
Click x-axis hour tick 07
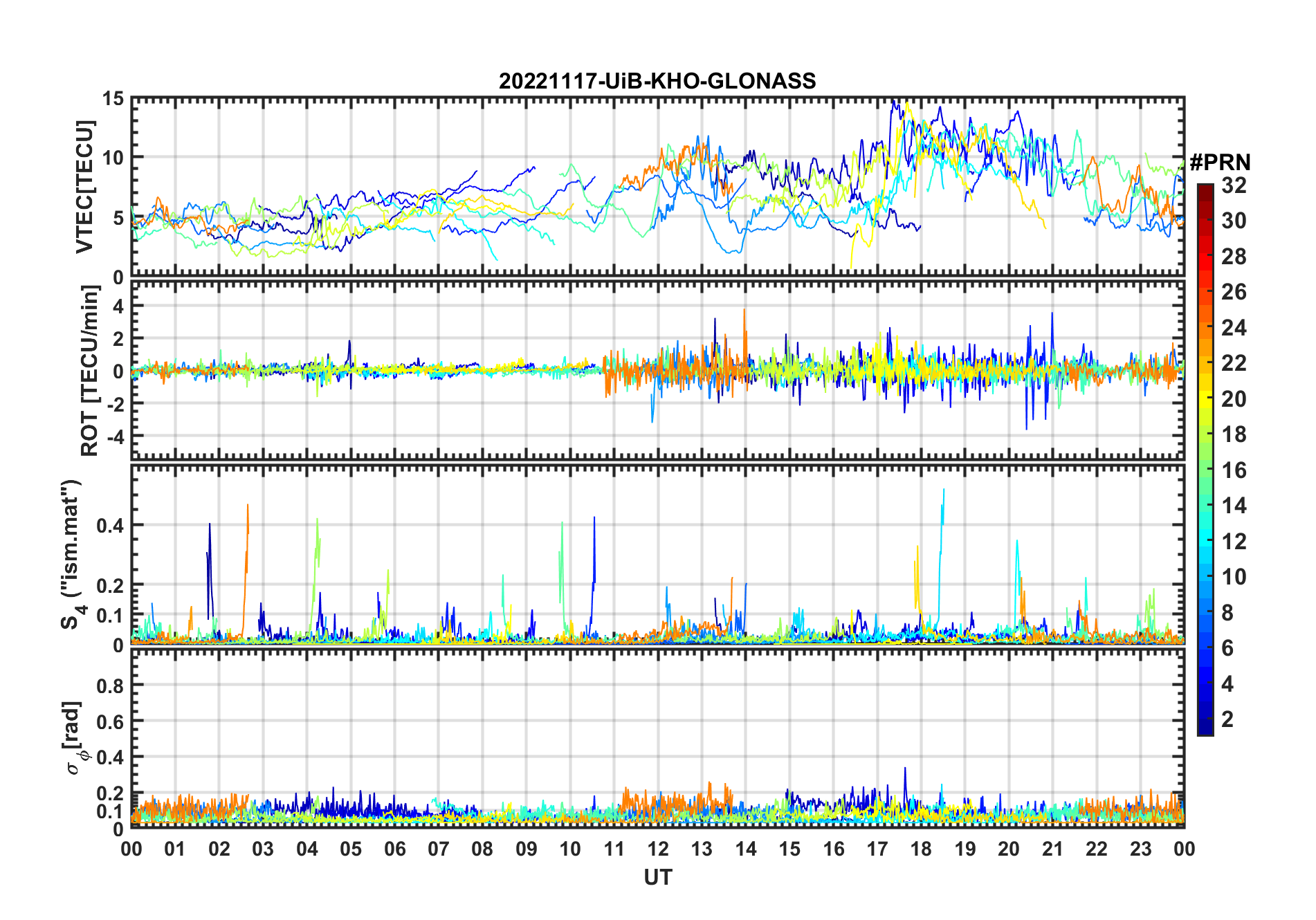(x=439, y=849)
